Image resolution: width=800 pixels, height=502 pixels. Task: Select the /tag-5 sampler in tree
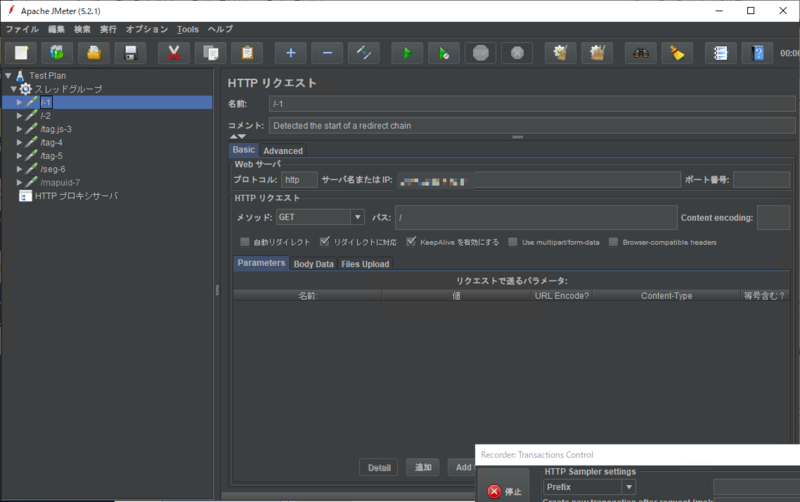52,156
